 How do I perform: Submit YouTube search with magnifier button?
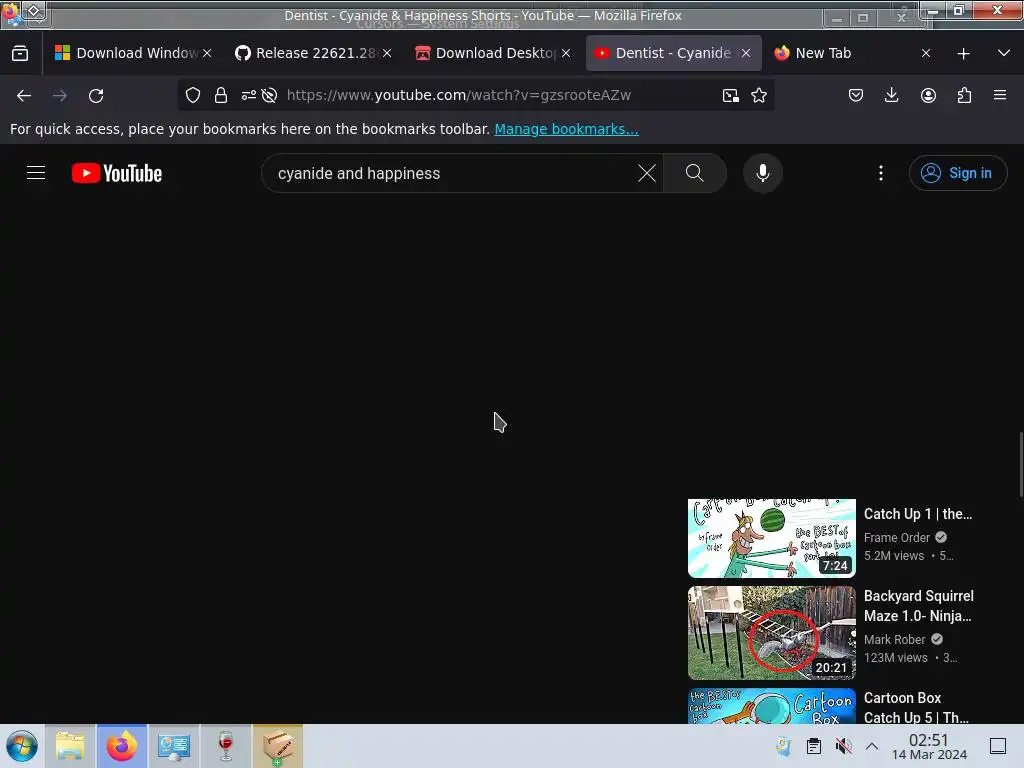tap(695, 173)
